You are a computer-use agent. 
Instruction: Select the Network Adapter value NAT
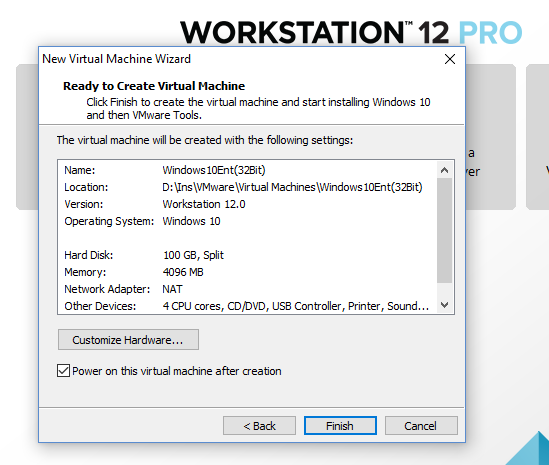(x=172, y=289)
